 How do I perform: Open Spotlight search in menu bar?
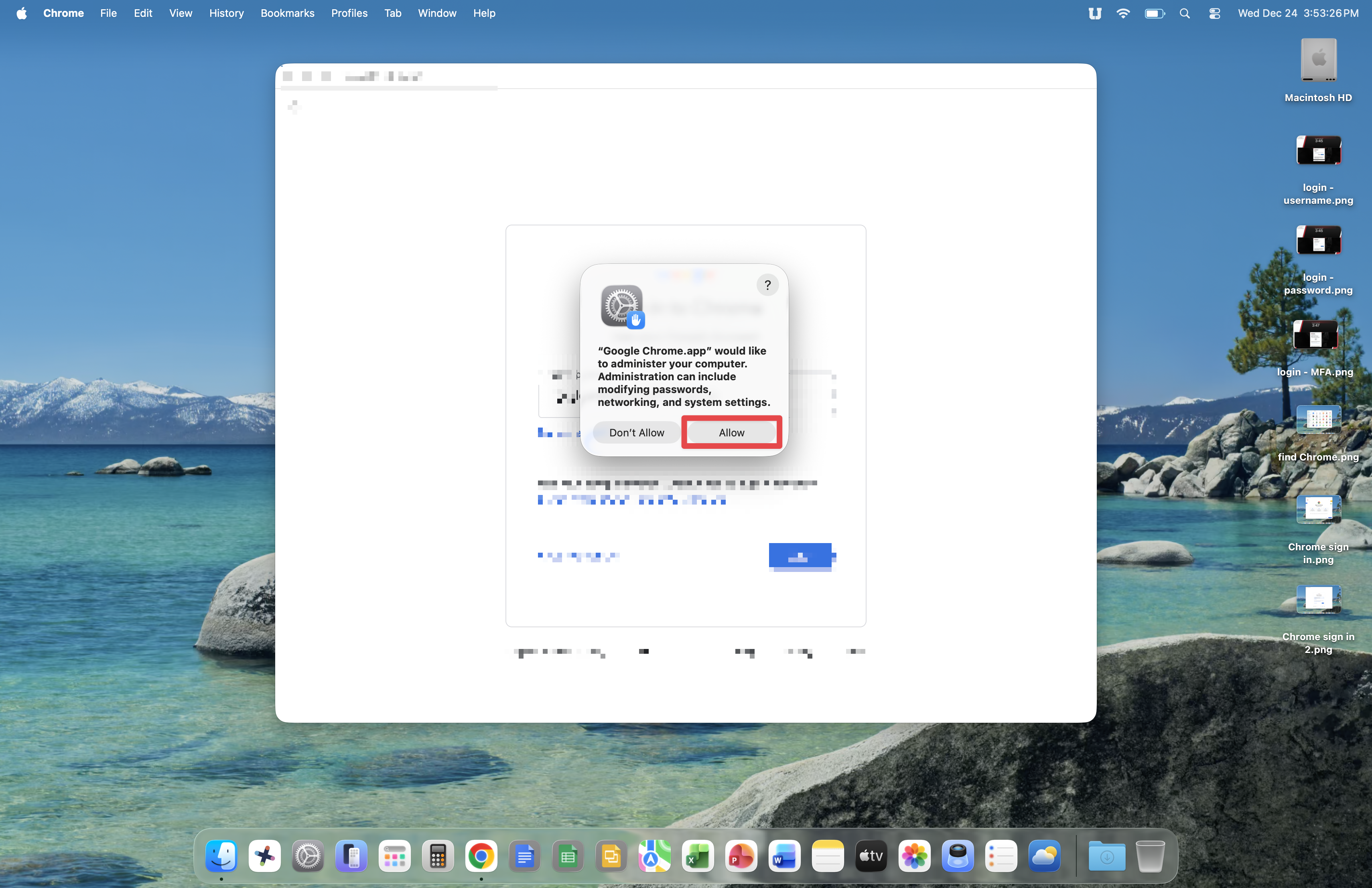tap(1184, 13)
